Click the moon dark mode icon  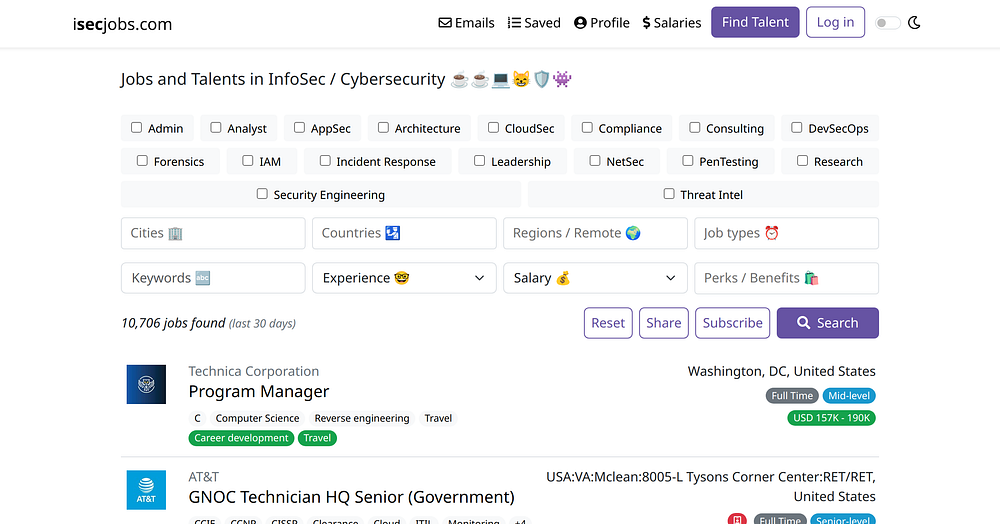tap(914, 23)
